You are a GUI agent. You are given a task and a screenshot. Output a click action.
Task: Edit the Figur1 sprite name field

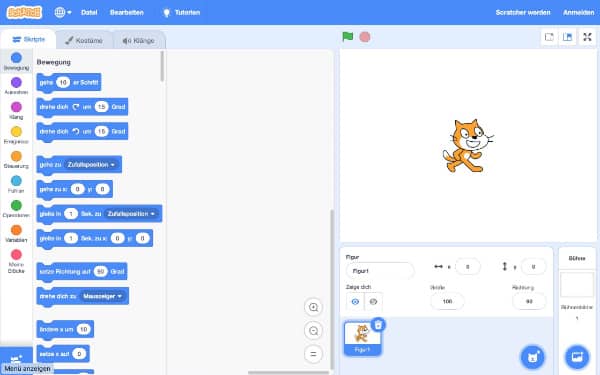[x=379, y=271]
